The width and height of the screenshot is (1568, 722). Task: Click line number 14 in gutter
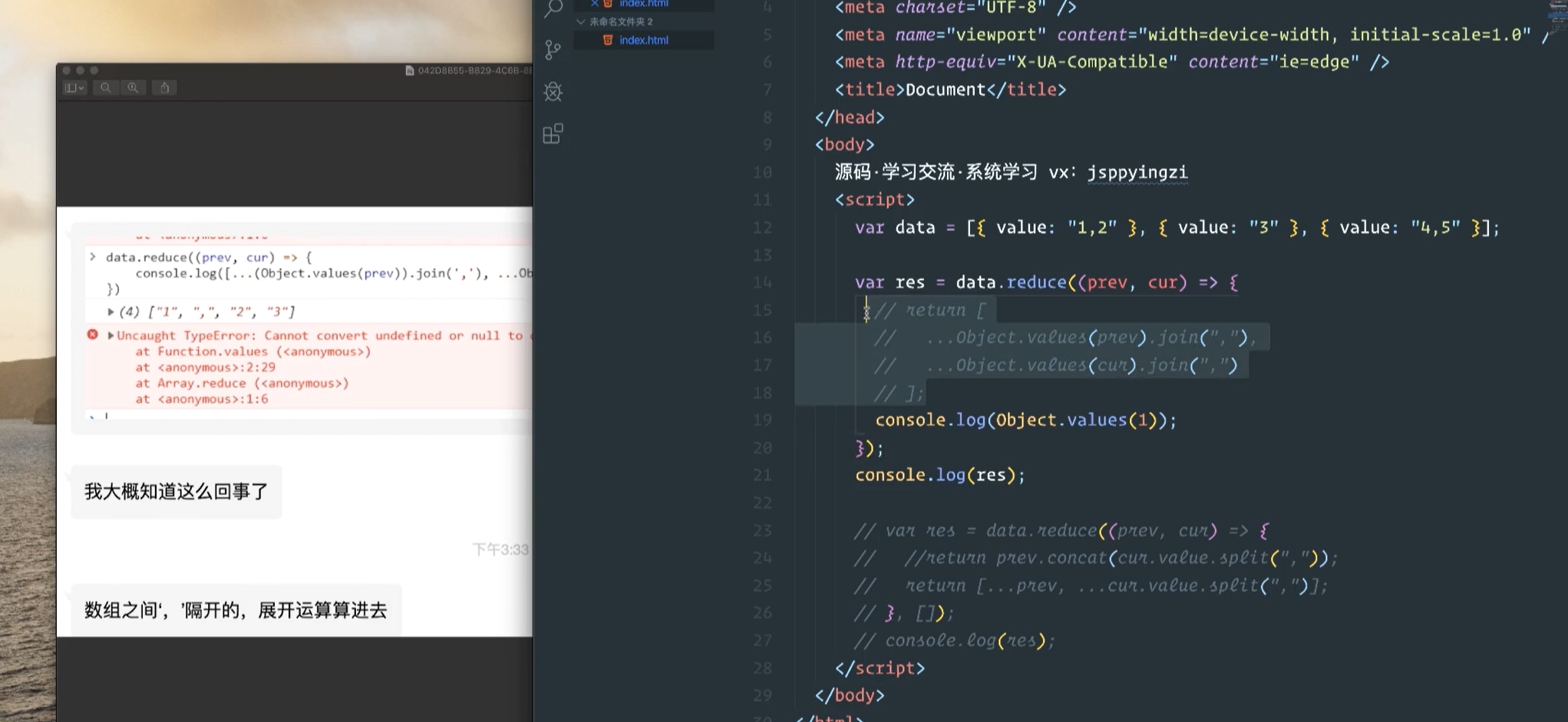click(762, 283)
